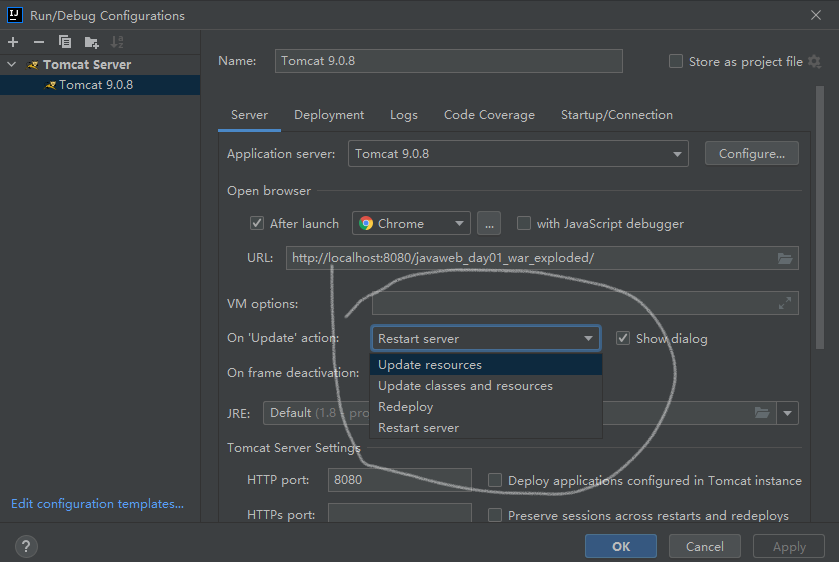Add a new run configuration
839x562 pixels.
13,42
